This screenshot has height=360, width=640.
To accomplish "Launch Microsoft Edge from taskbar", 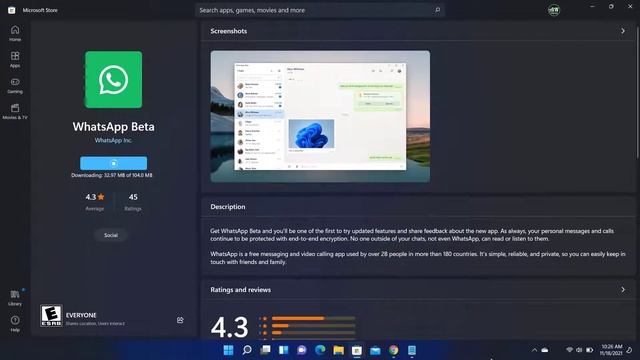I will pos(320,350).
